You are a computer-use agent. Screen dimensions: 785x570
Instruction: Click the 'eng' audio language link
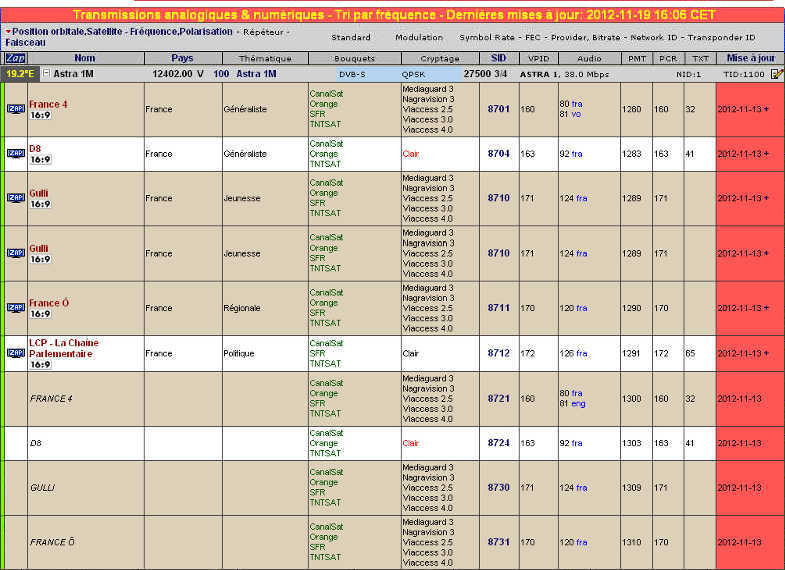click(578, 404)
